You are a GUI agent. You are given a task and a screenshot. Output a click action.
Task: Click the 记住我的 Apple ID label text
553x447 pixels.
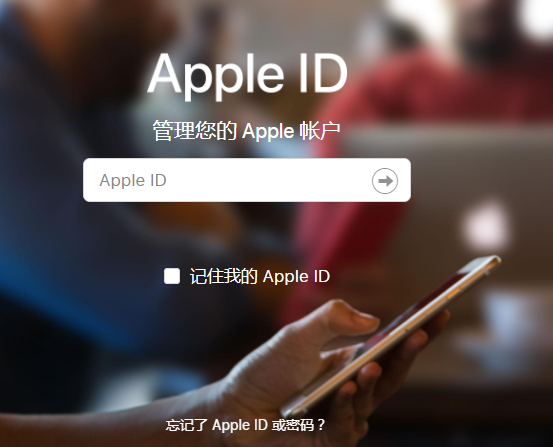pyautogui.click(x=260, y=276)
